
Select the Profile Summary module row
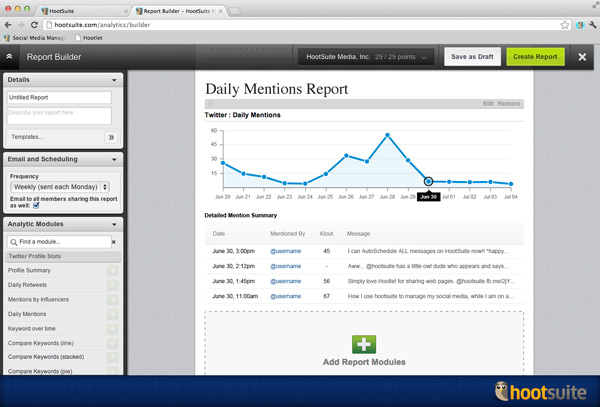tap(63, 270)
